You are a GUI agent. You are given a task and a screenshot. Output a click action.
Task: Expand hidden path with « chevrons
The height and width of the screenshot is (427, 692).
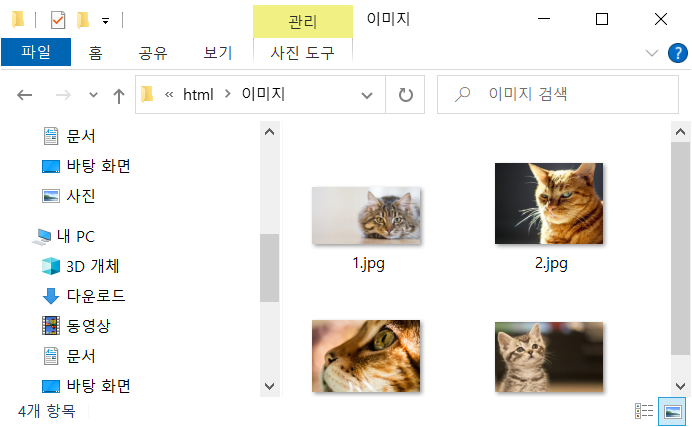[x=169, y=94]
